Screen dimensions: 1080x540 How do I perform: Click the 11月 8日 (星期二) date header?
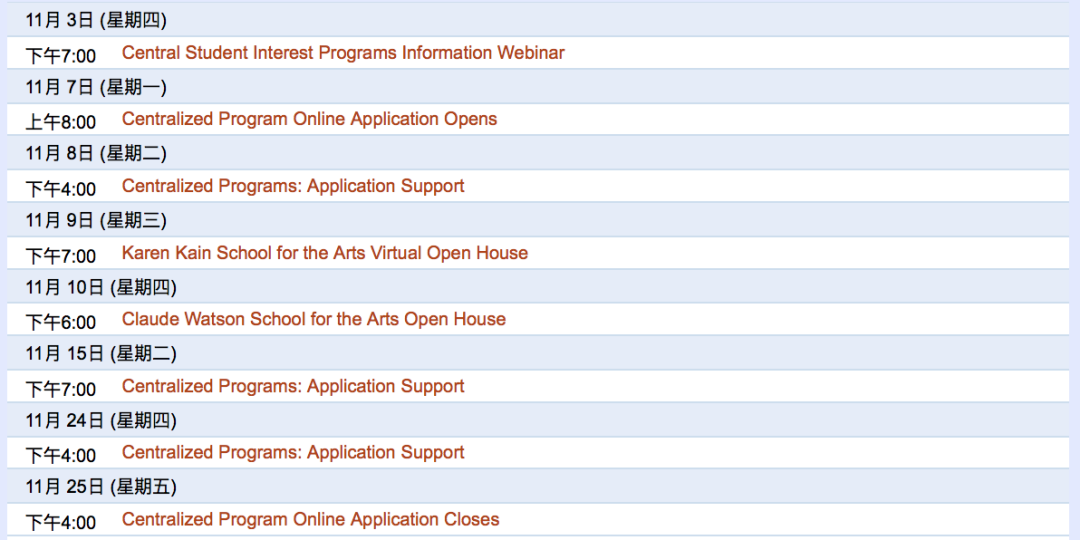pyautogui.click(x=96, y=153)
